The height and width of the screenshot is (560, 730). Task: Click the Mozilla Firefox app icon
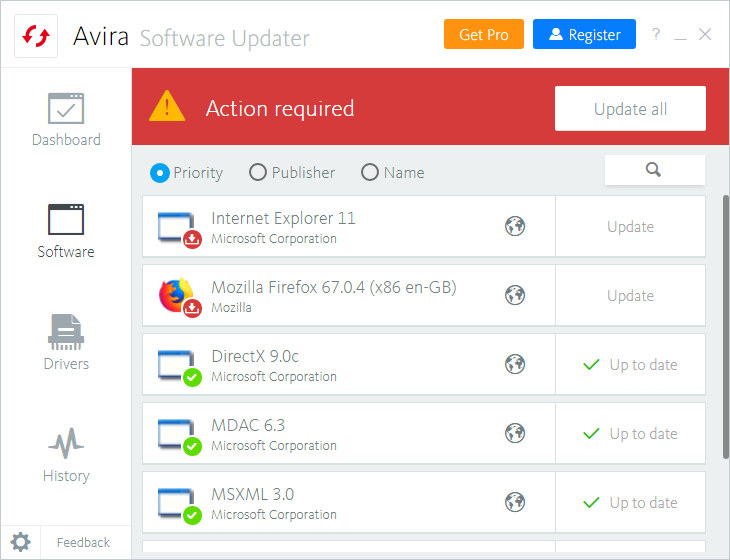point(177,294)
